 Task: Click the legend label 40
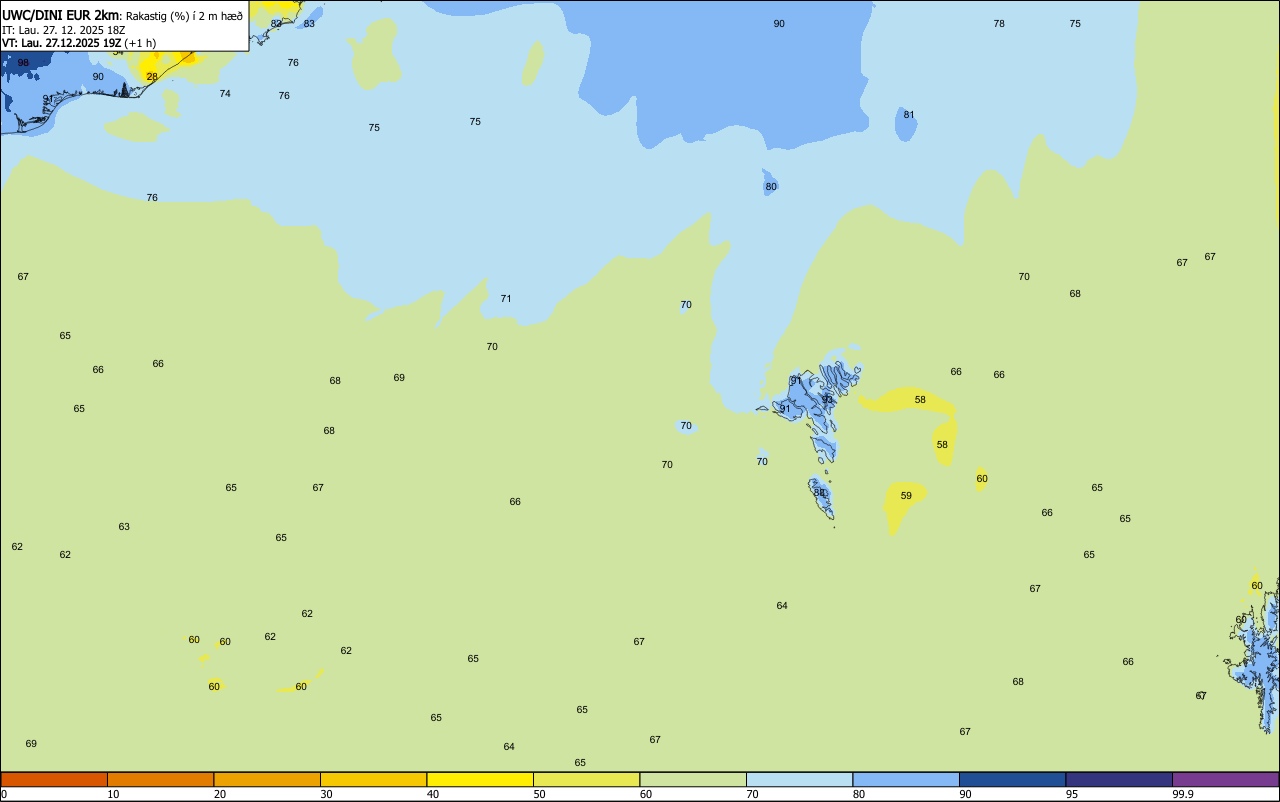tap(433, 794)
